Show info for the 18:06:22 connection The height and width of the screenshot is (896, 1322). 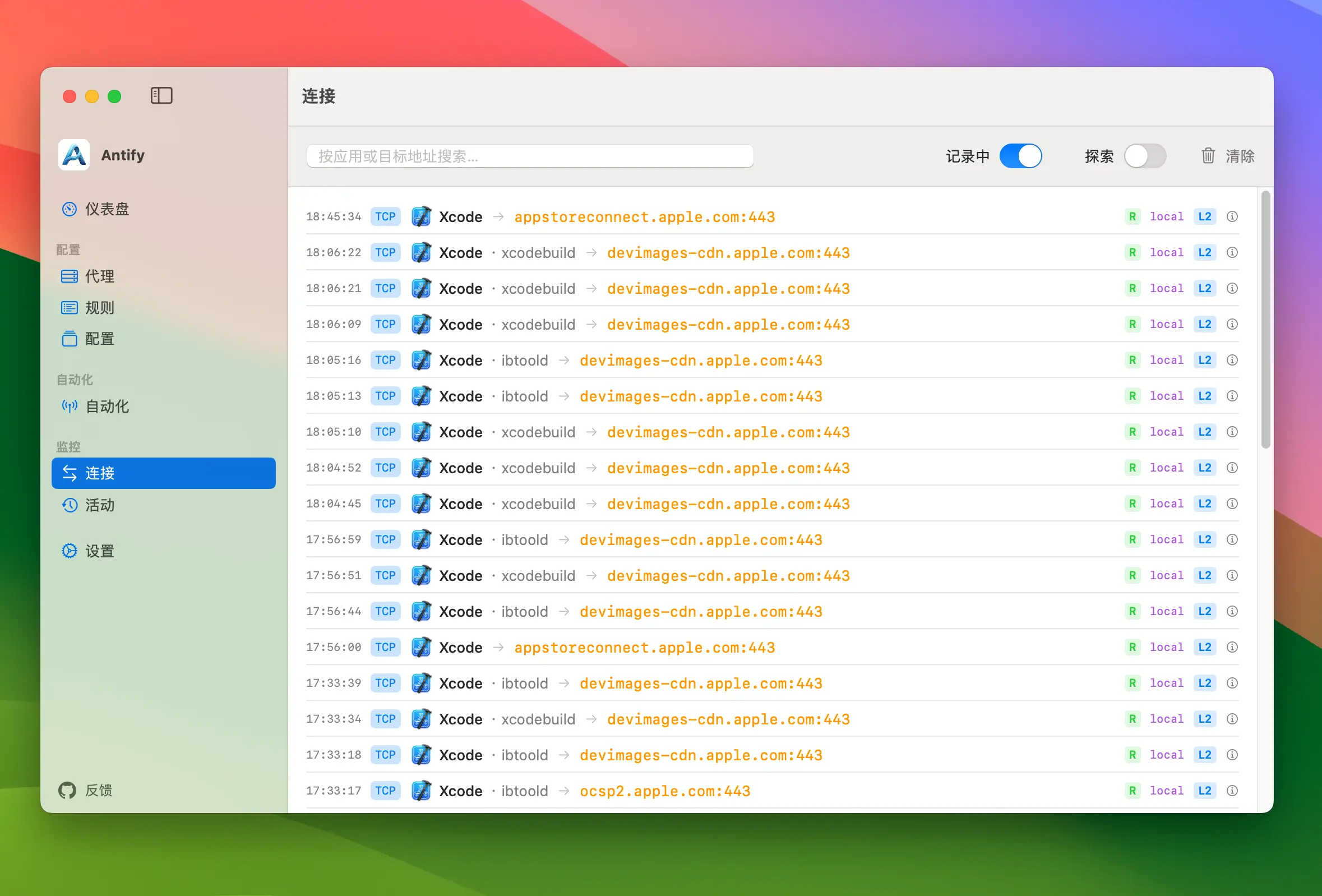[x=1232, y=252]
